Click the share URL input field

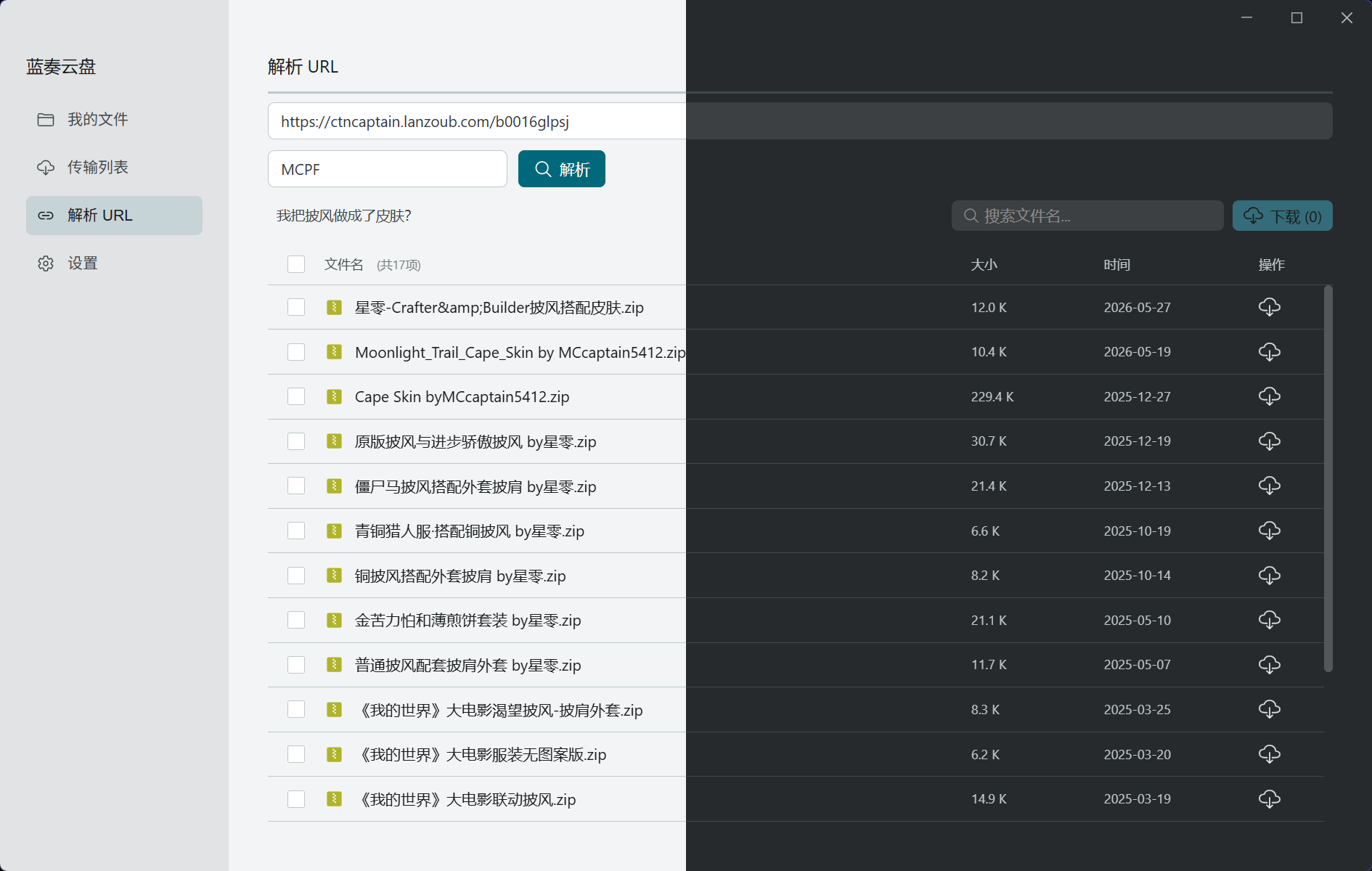(x=800, y=121)
